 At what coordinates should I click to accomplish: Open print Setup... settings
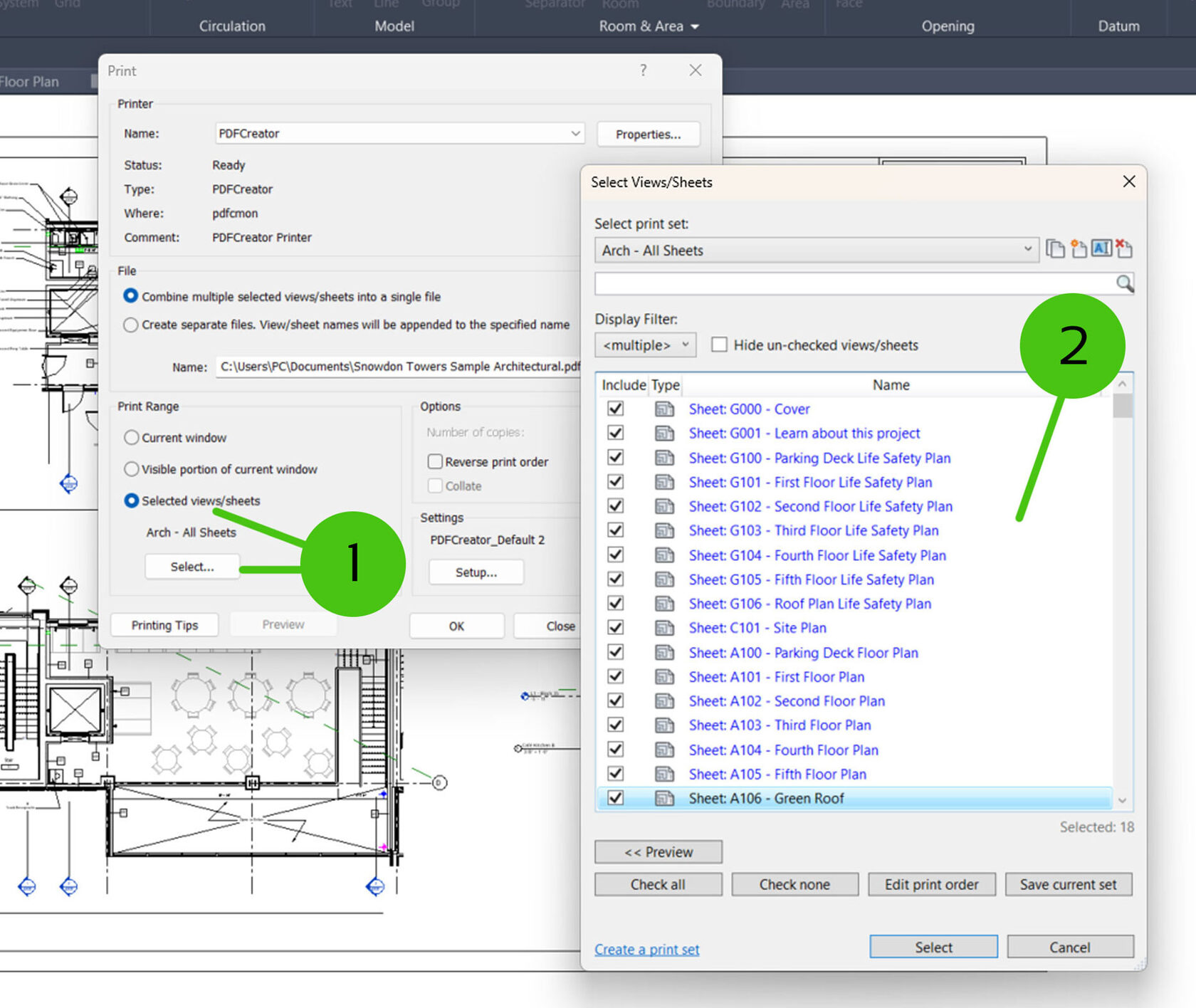[476, 572]
